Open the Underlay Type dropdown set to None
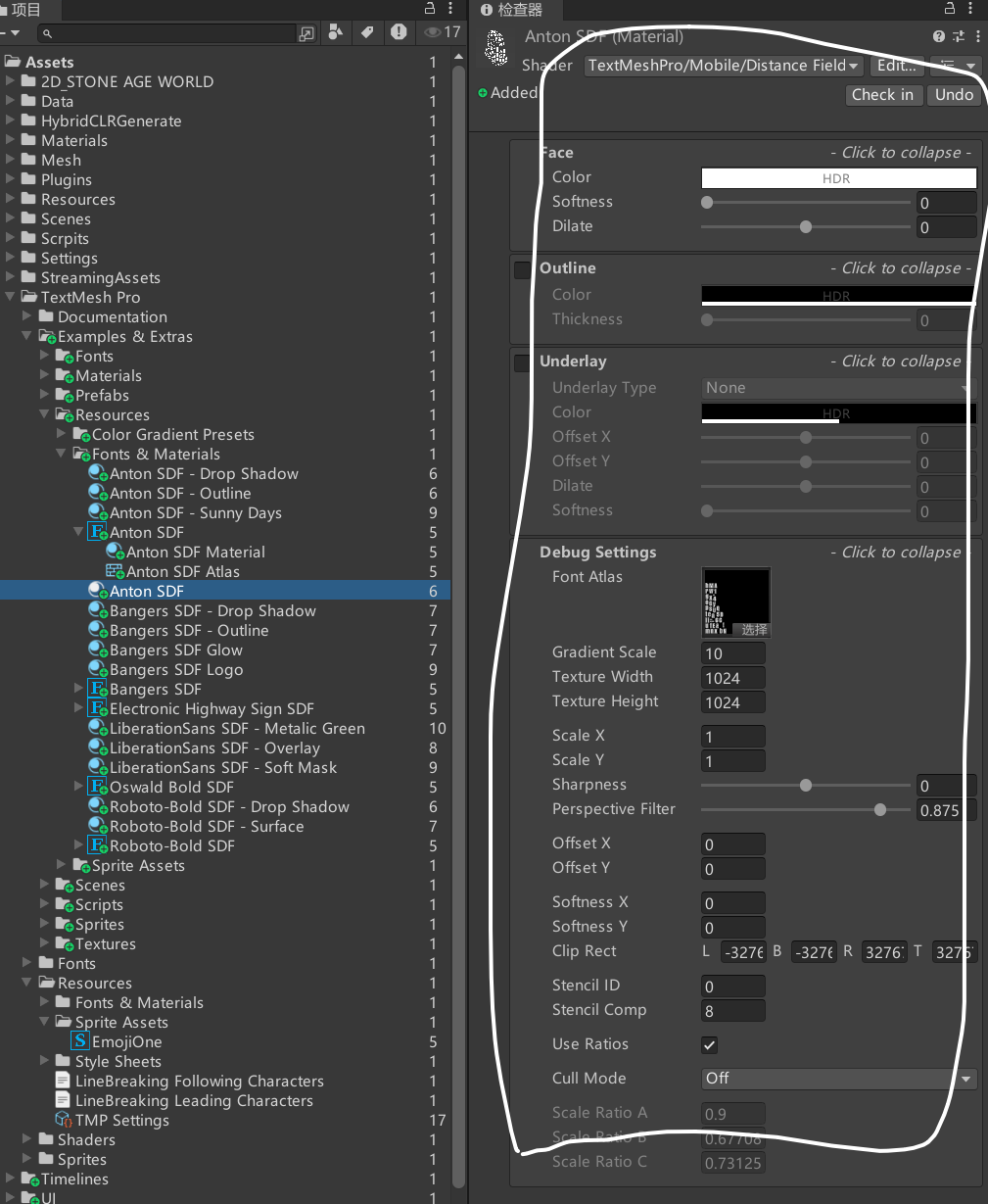This screenshot has width=988, height=1204. point(837,388)
